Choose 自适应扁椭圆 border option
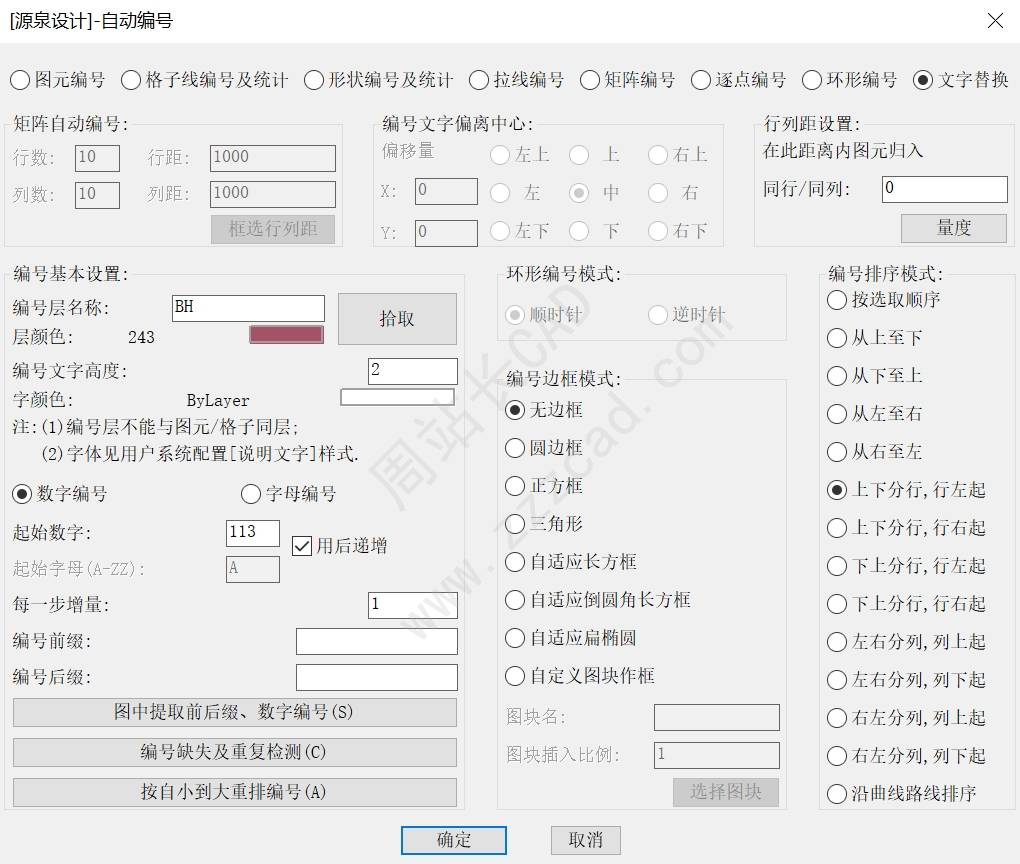The height and width of the screenshot is (864, 1020). coord(571,638)
